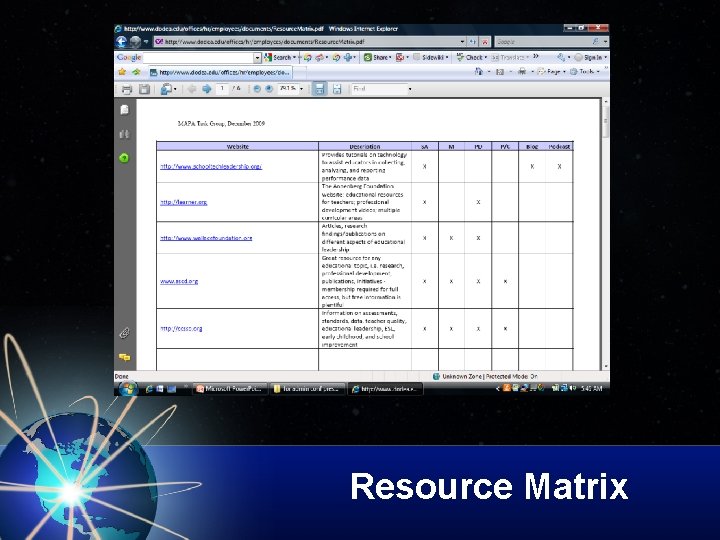Viewport: 720px width, 540px height.
Task: Switch to the admin conf folder taskbar button
Action: point(308,389)
